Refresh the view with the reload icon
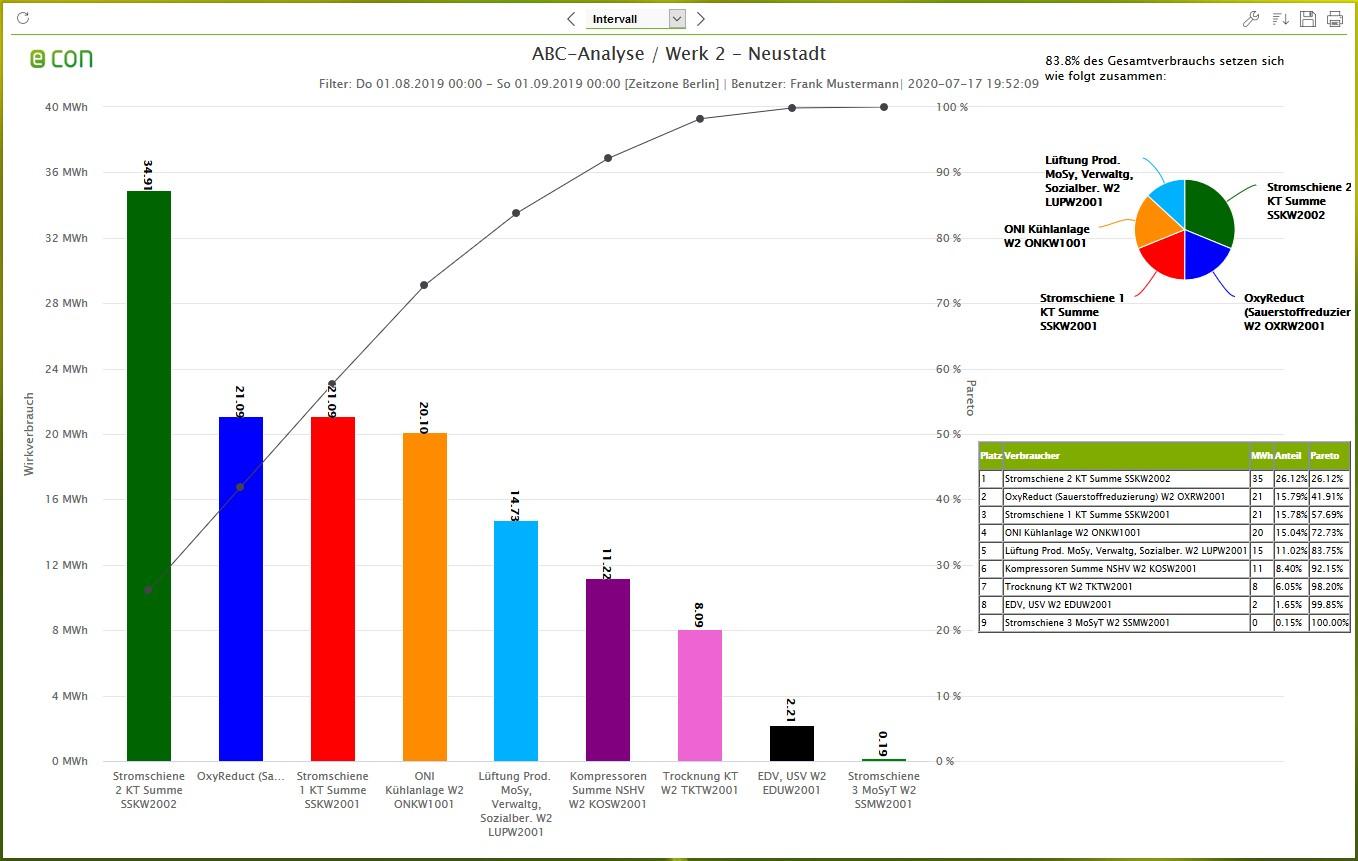 click(x=22, y=16)
